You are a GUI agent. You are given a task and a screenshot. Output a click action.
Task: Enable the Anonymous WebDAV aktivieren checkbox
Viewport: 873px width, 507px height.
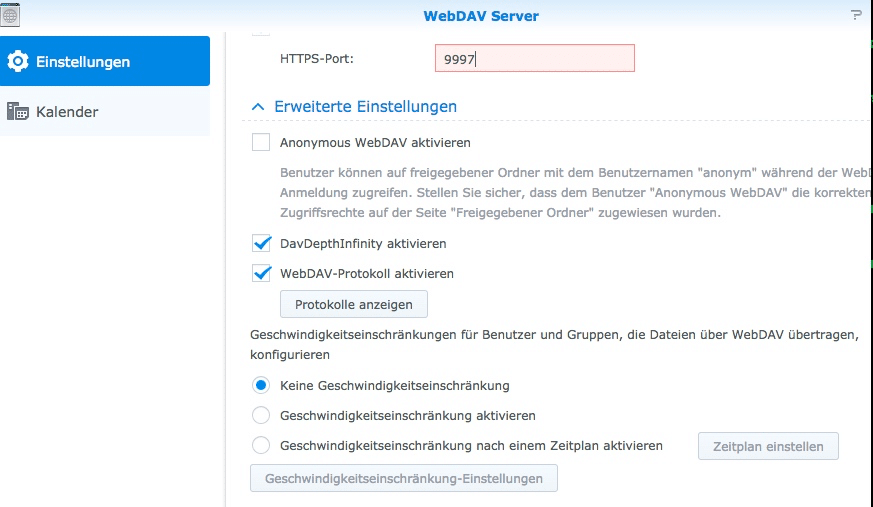click(x=261, y=143)
